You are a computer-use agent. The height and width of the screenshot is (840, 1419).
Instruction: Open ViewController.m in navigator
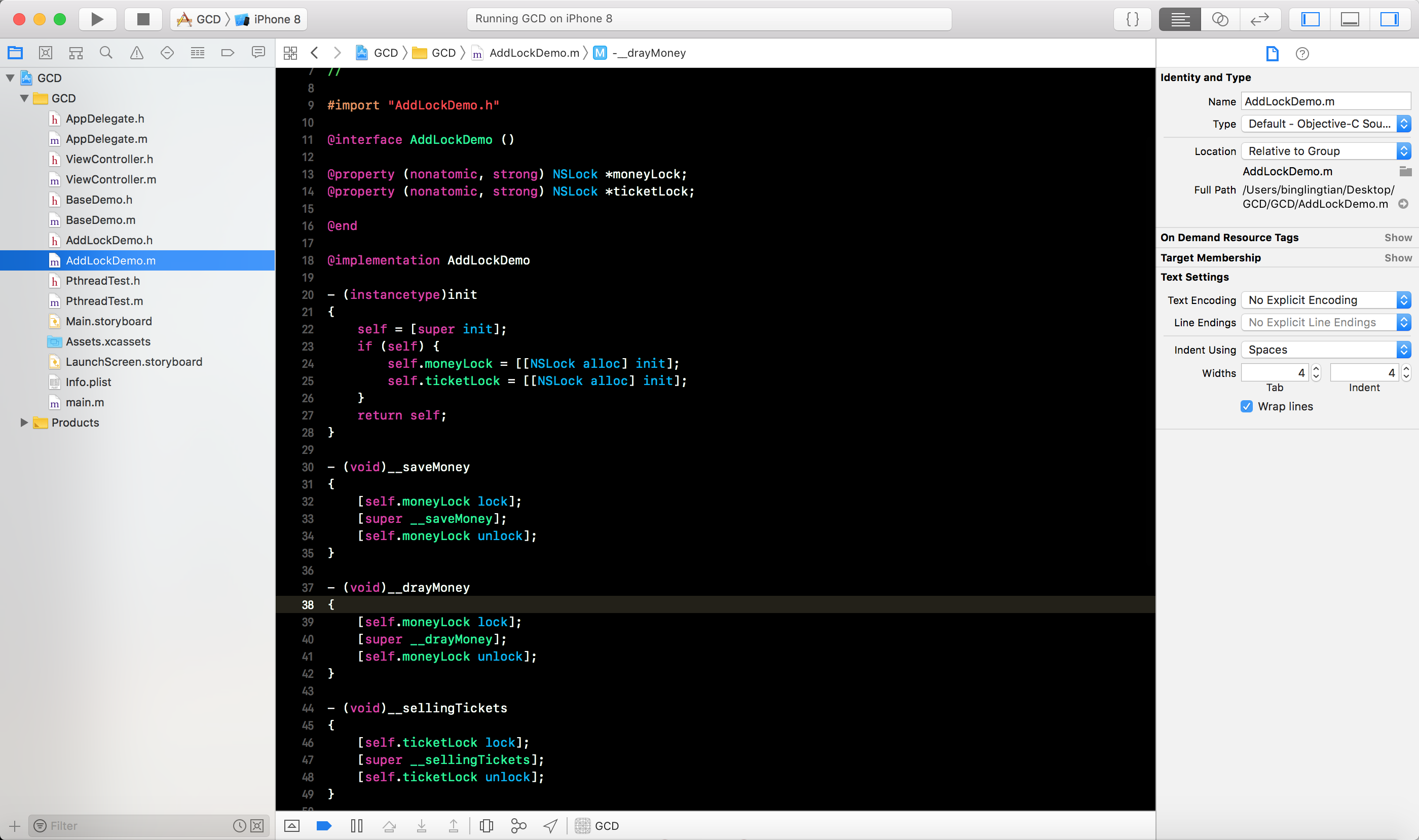[111, 179]
